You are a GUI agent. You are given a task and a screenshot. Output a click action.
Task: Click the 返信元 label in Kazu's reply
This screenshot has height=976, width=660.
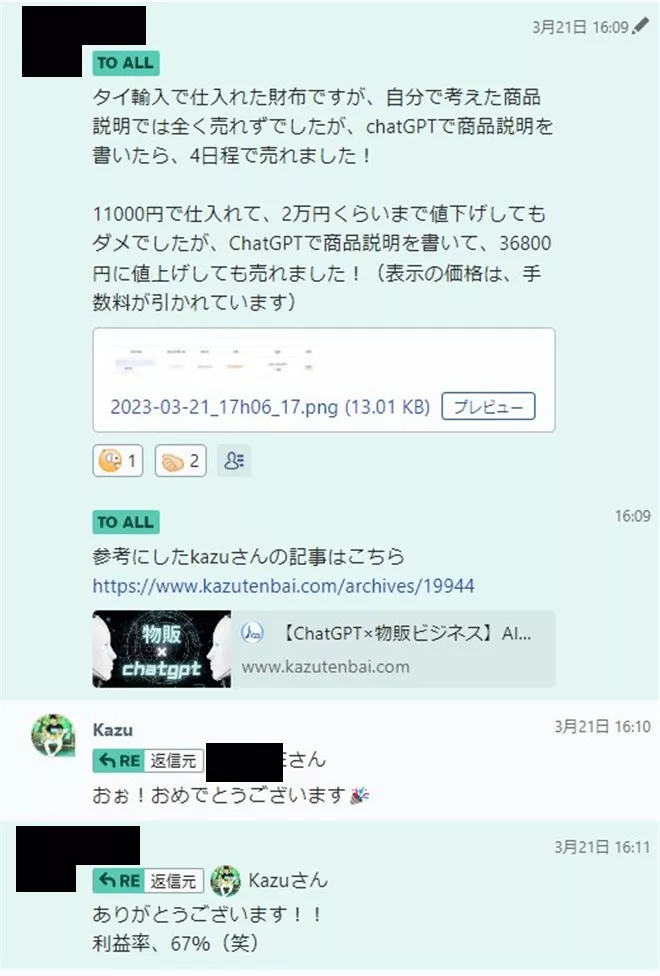[x=174, y=761]
